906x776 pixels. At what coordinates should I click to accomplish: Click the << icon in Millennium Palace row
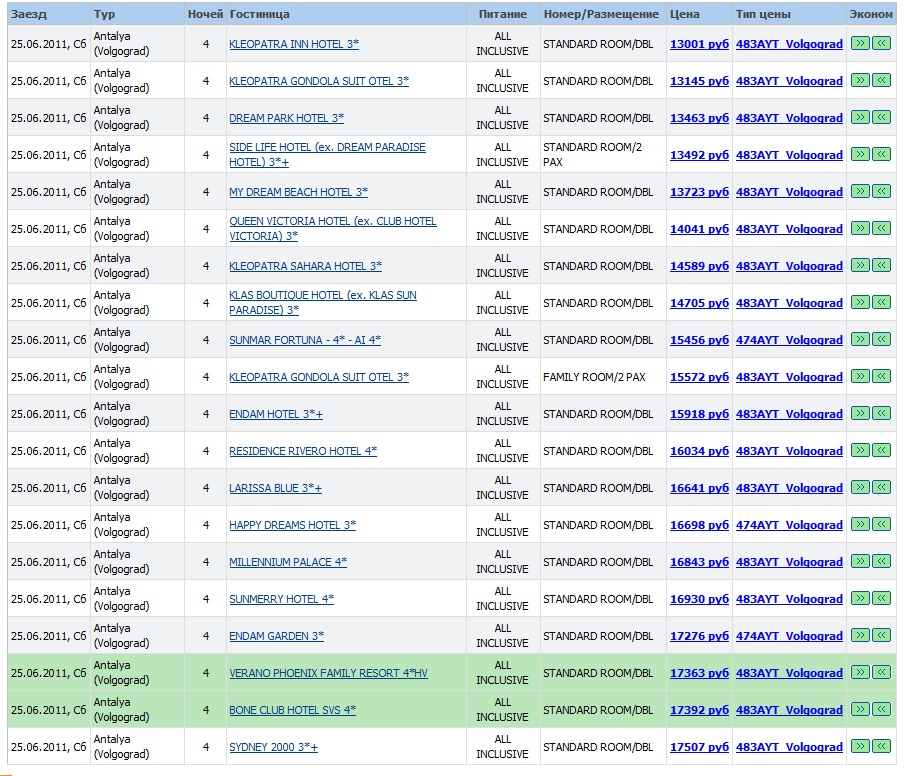click(x=881, y=562)
